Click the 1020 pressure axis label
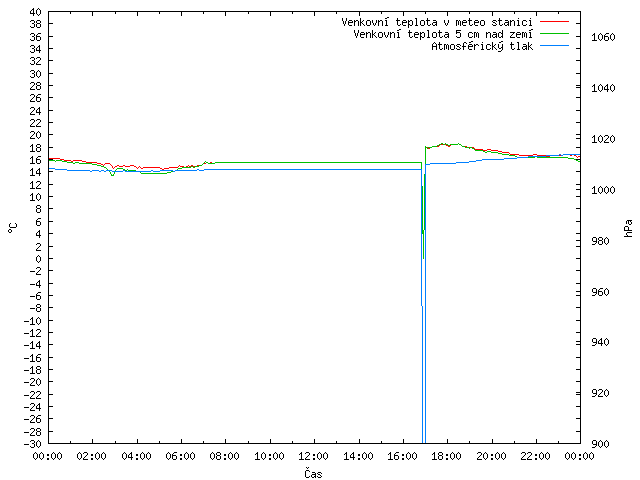The height and width of the screenshot is (480, 640). (x=603, y=139)
